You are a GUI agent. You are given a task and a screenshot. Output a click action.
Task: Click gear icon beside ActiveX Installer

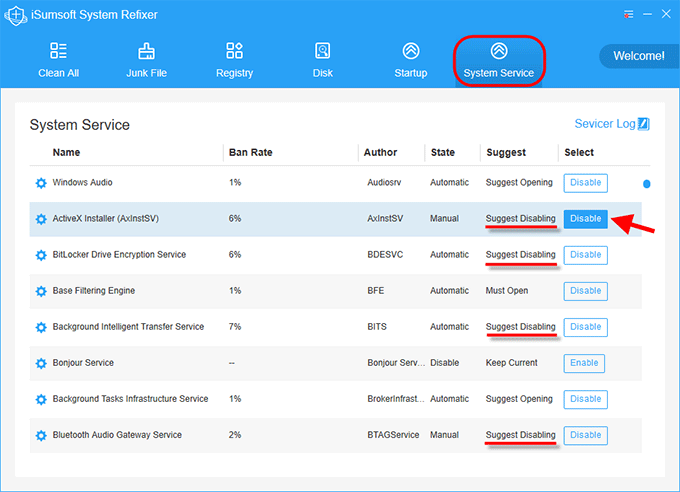click(41, 219)
